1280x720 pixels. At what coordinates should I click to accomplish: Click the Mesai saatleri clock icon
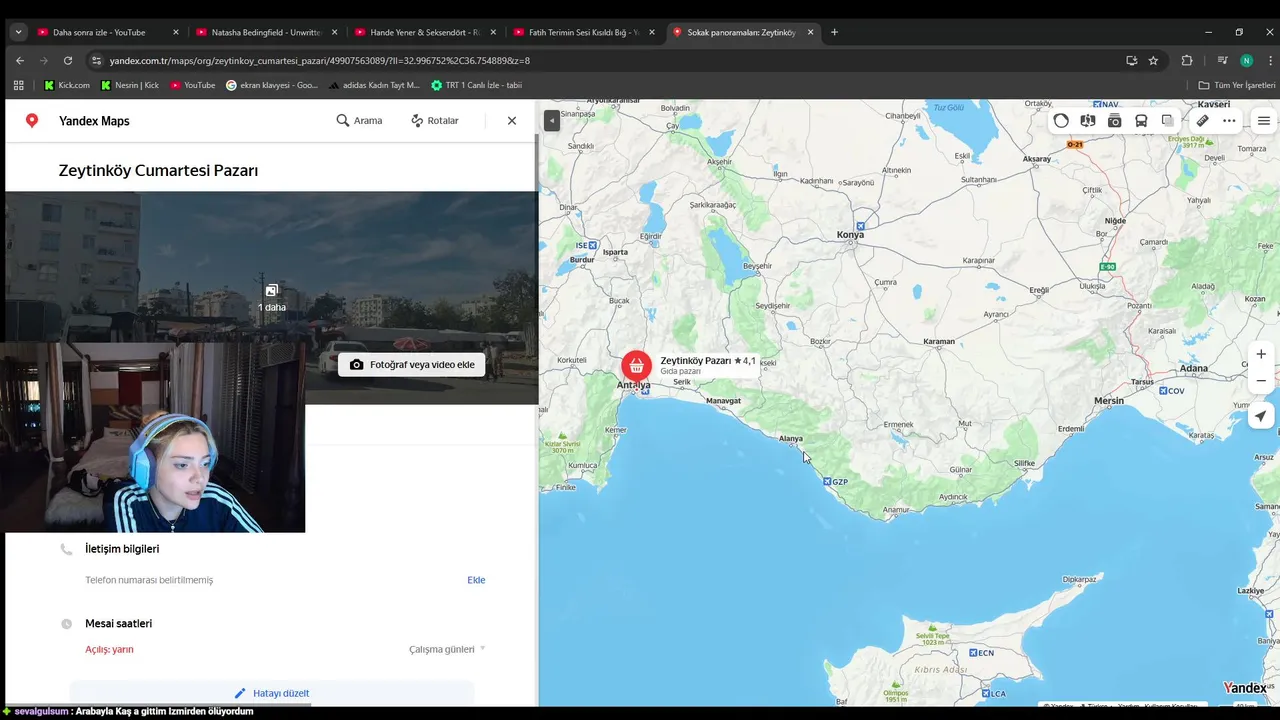click(66, 624)
